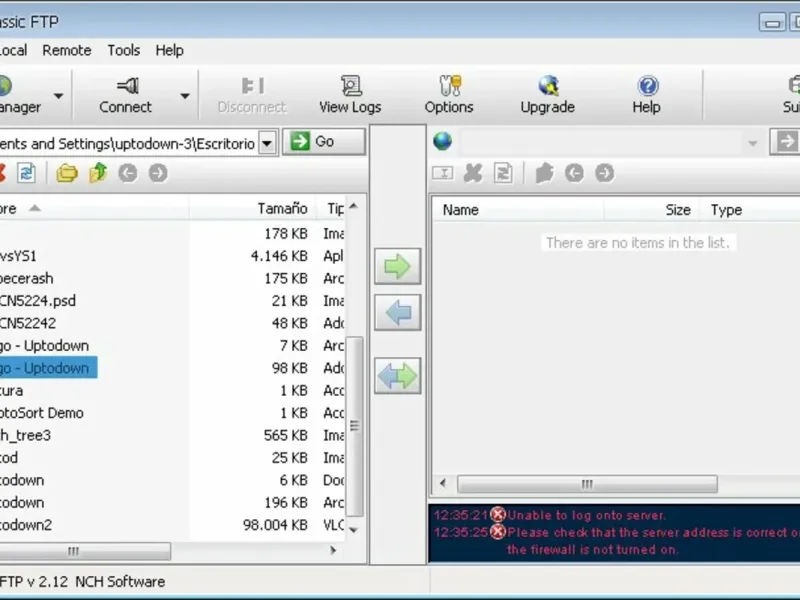This screenshot has width=800, height=600.
Task: Click the Site Manager globe icon
Action: tap(5, 86)
